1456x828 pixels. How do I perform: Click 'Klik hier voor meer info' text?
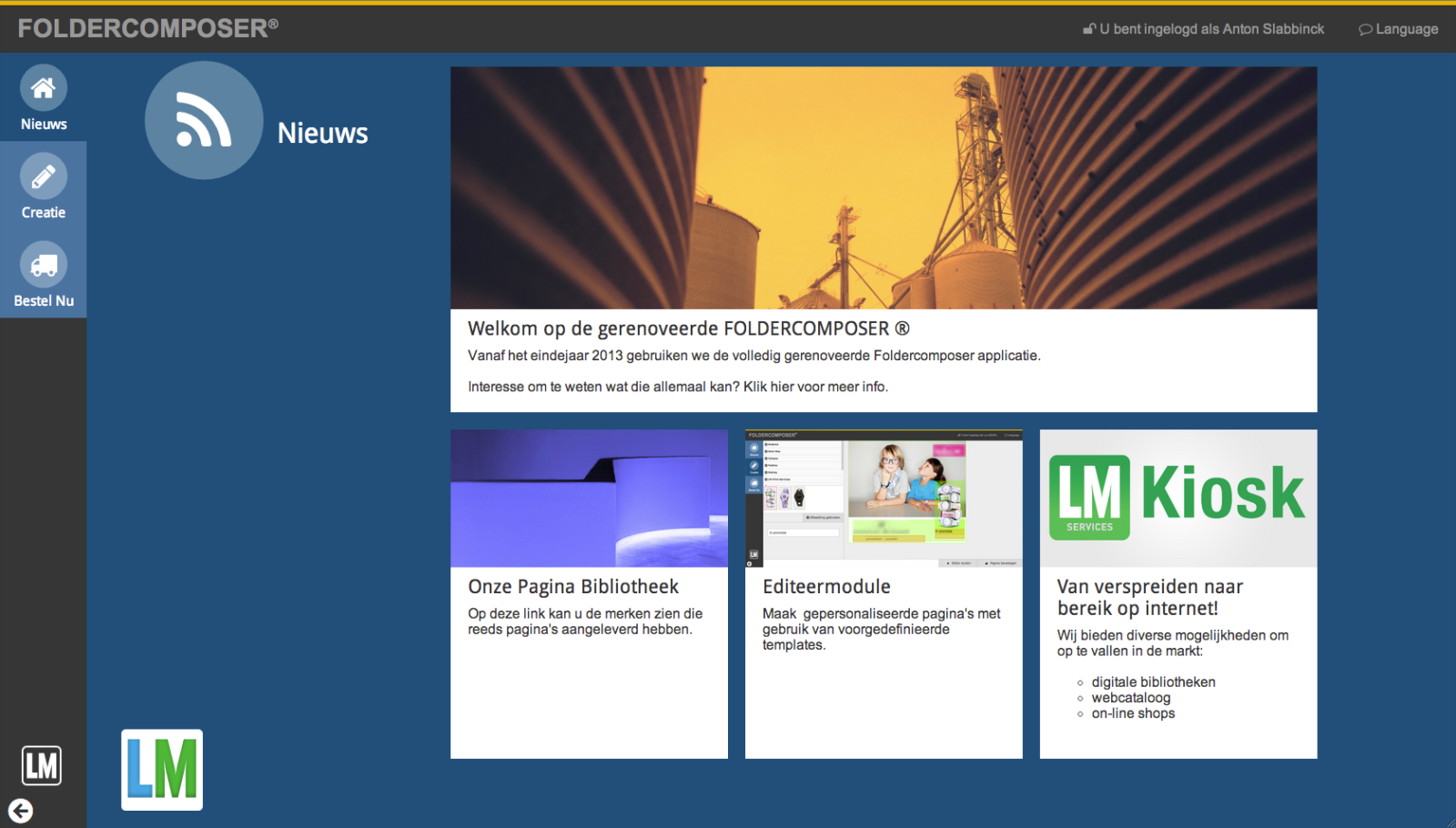pos(815,387)
